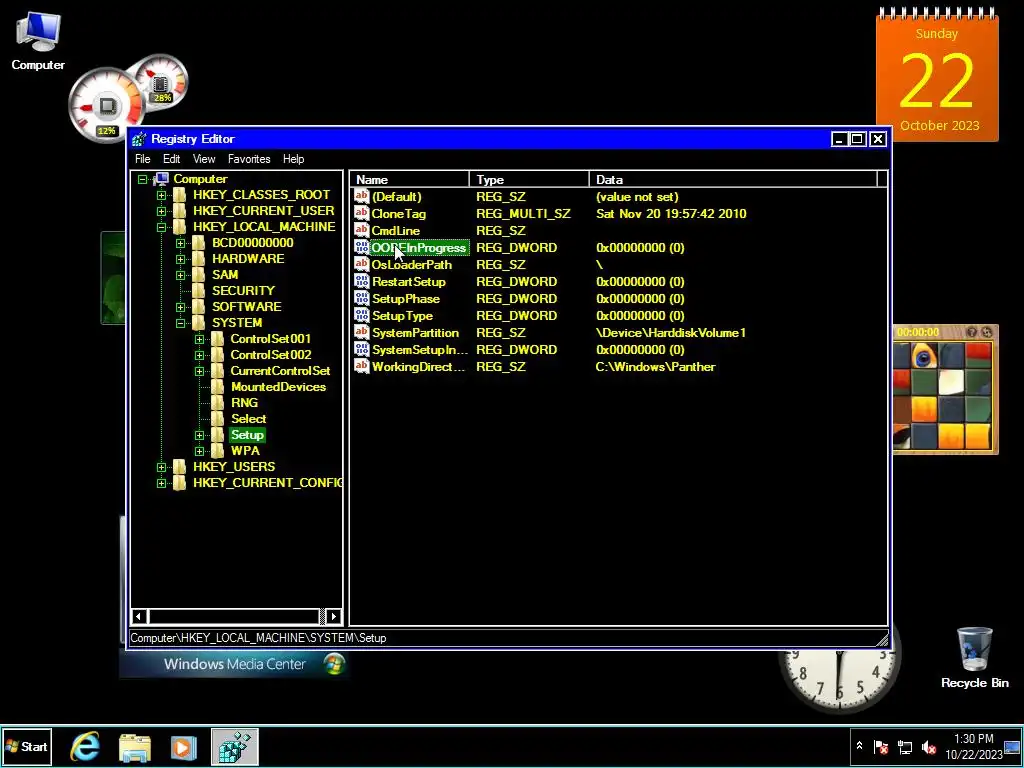Open Windows Media Player taskbar icon
Screen dimensions: 1024x768
(184, 746)
